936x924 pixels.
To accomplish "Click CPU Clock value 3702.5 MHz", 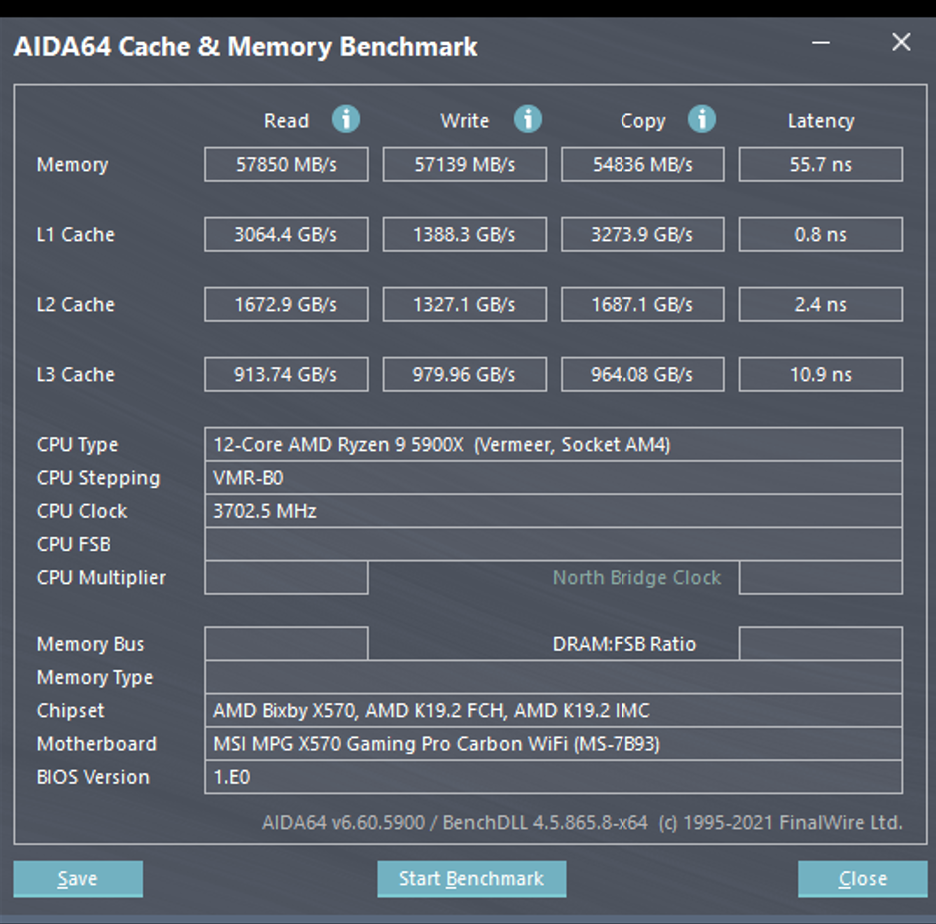I will tap(553, 511).
